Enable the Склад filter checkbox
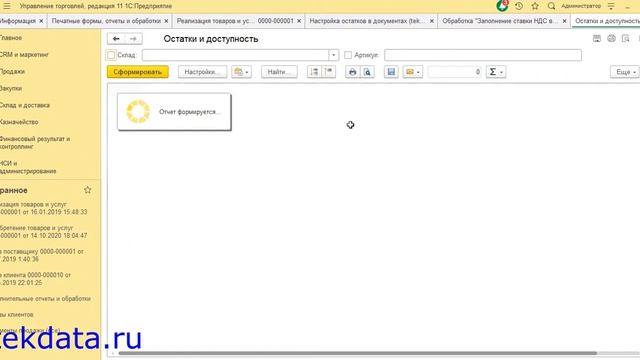 [111, 55]
